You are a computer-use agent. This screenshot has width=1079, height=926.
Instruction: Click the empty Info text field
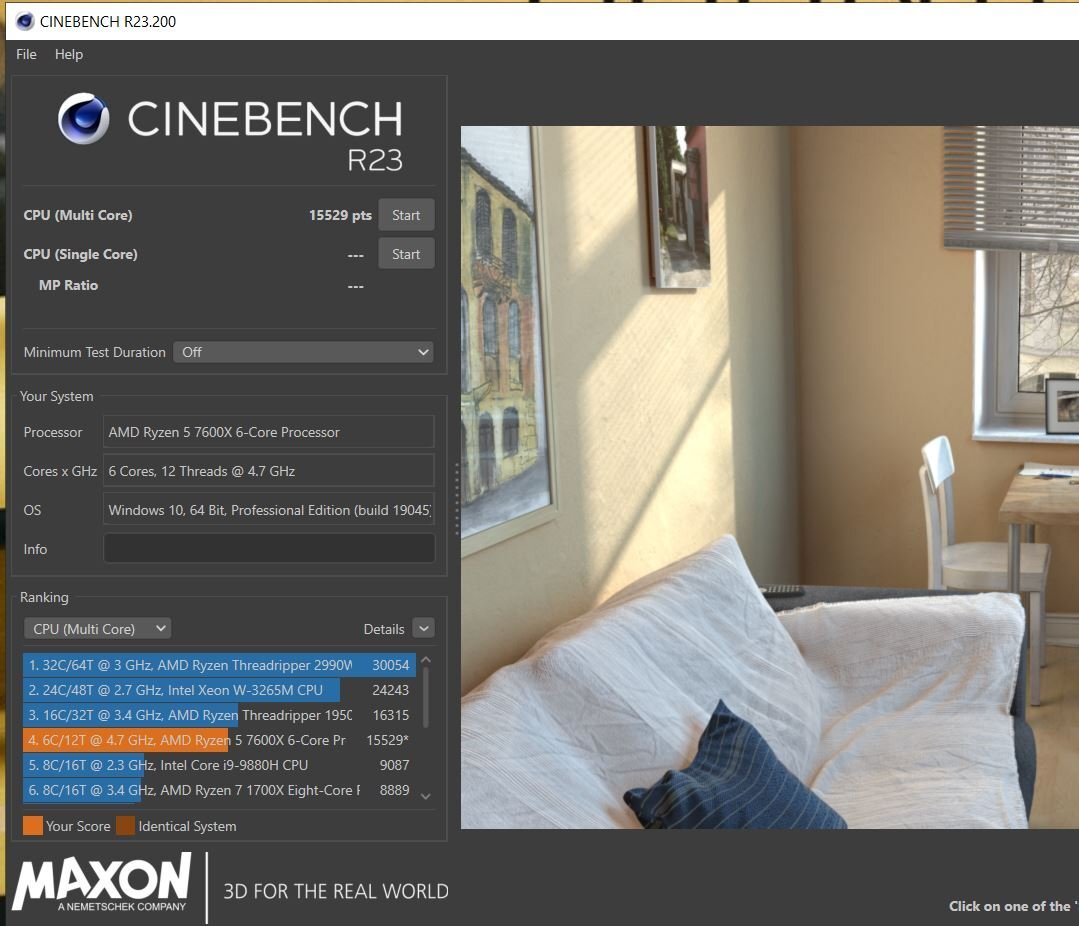point(268,548)
